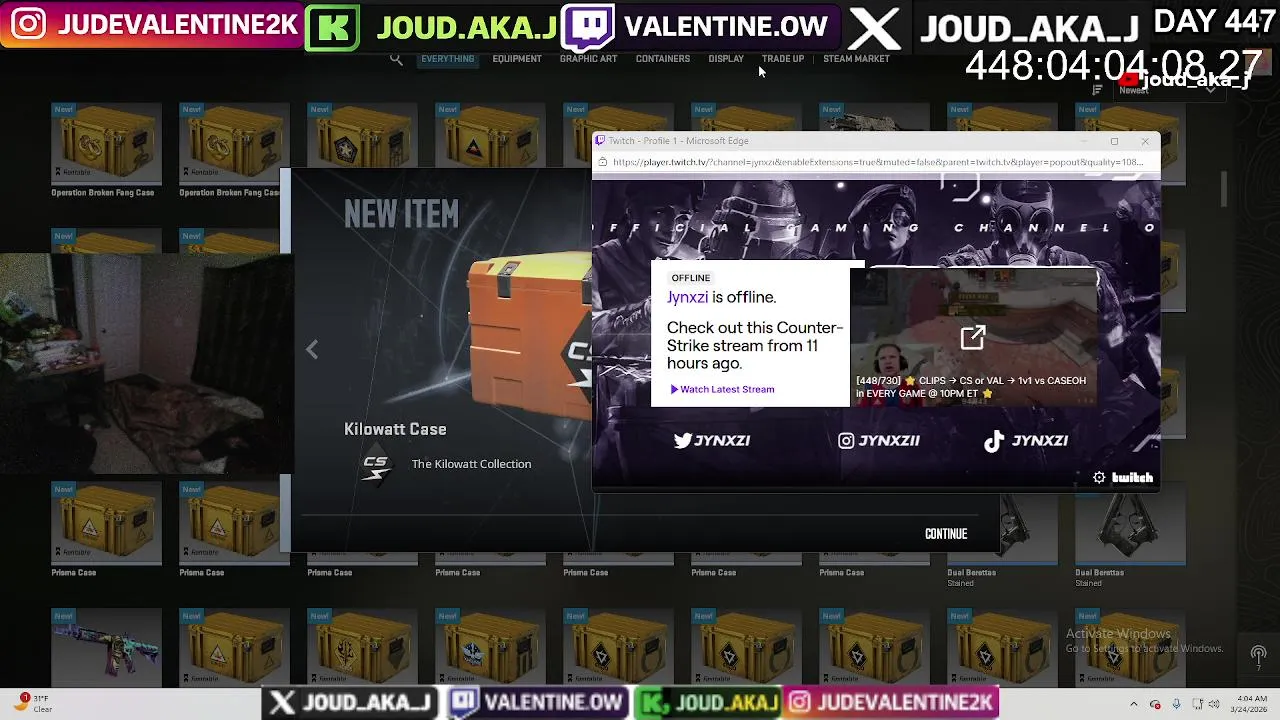Click the Twitch logo in the player
1280x720 pixels.
pos(1133,478)
